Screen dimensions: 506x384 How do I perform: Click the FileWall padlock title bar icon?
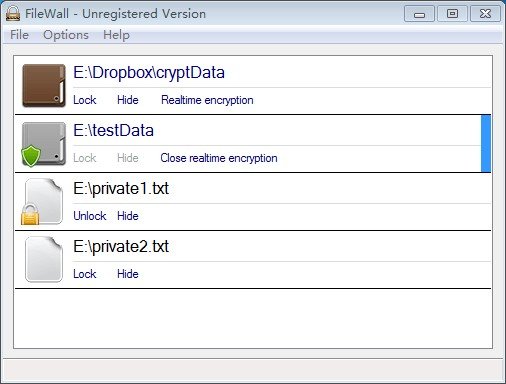pos(13,14)
